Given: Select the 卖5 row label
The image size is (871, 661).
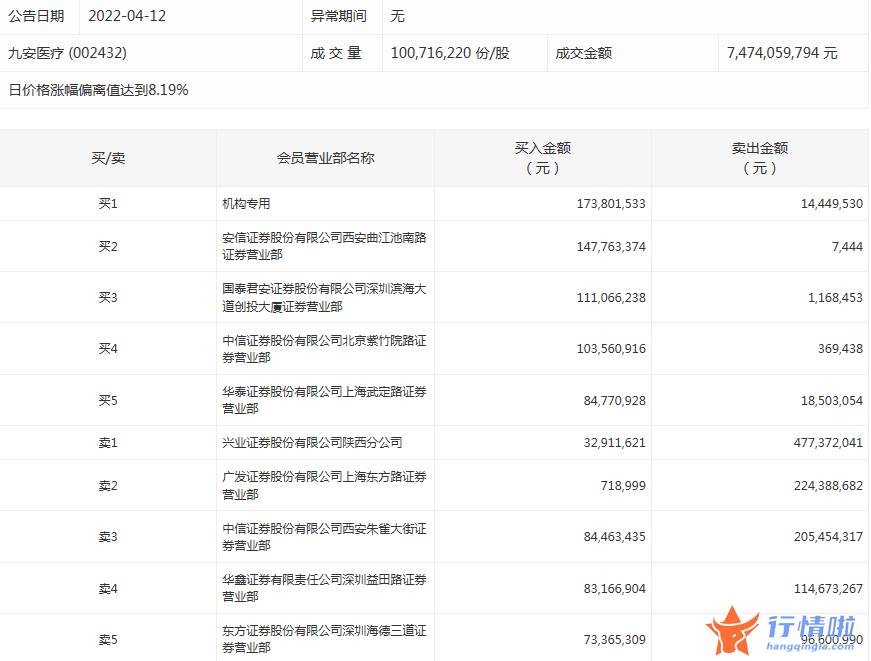Looking at the screenshot, I should coord(108,639).
